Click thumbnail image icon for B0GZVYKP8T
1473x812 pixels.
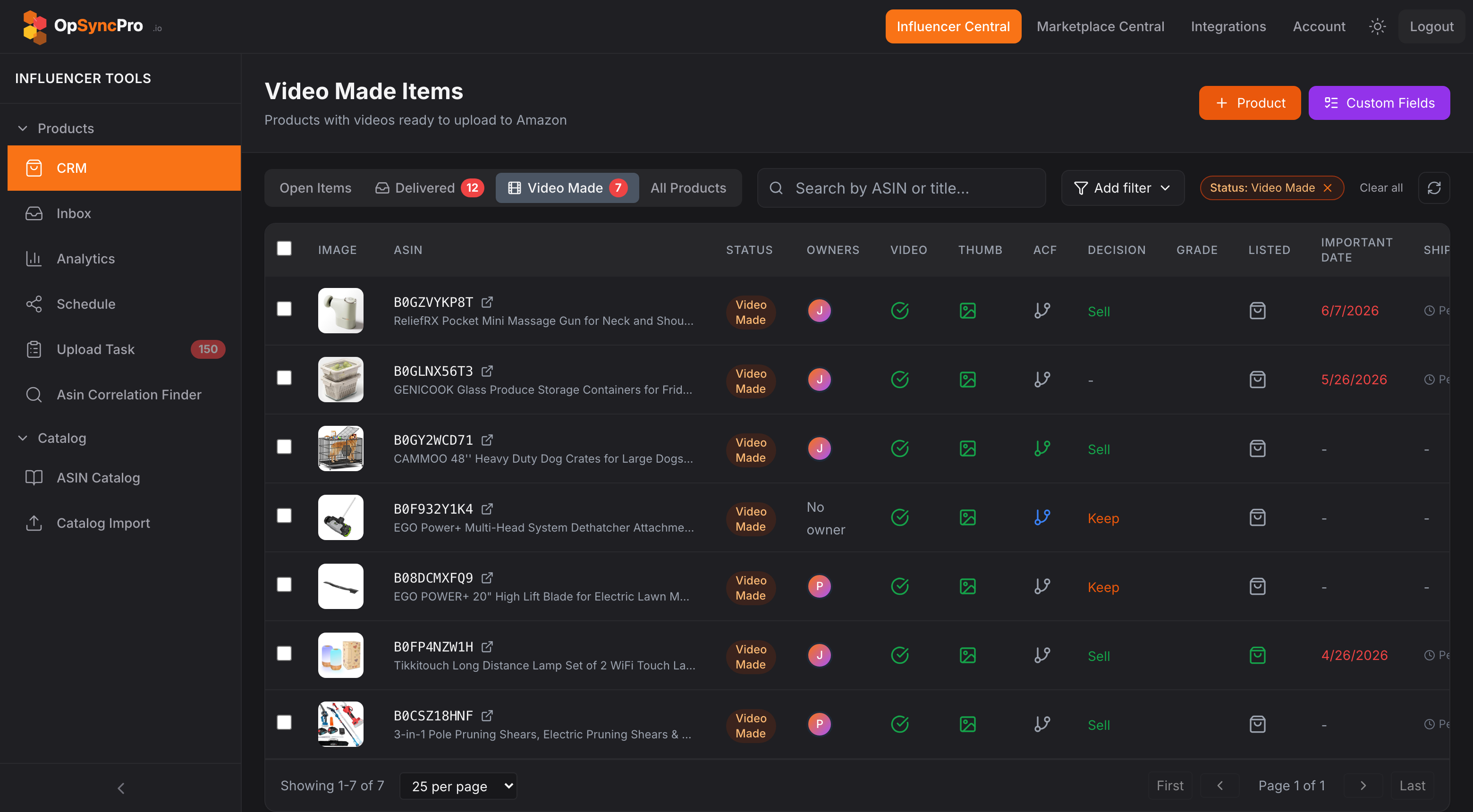[967, 311]
